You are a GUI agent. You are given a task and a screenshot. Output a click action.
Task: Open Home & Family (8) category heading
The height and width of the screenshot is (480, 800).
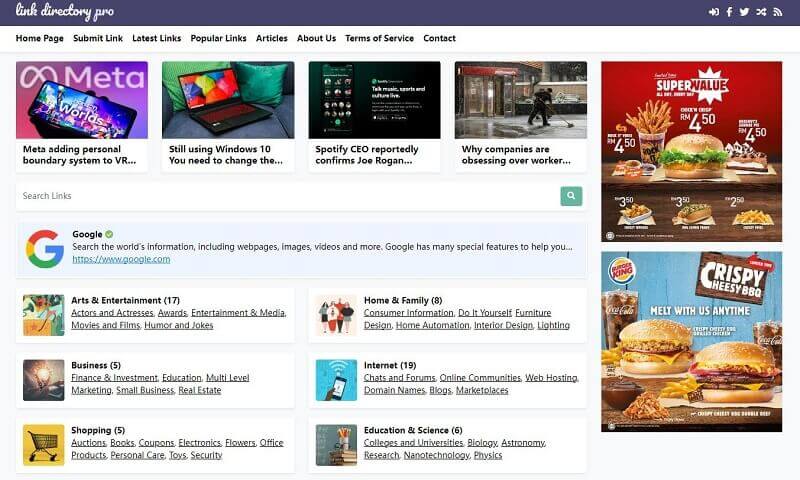click(403, 300)
